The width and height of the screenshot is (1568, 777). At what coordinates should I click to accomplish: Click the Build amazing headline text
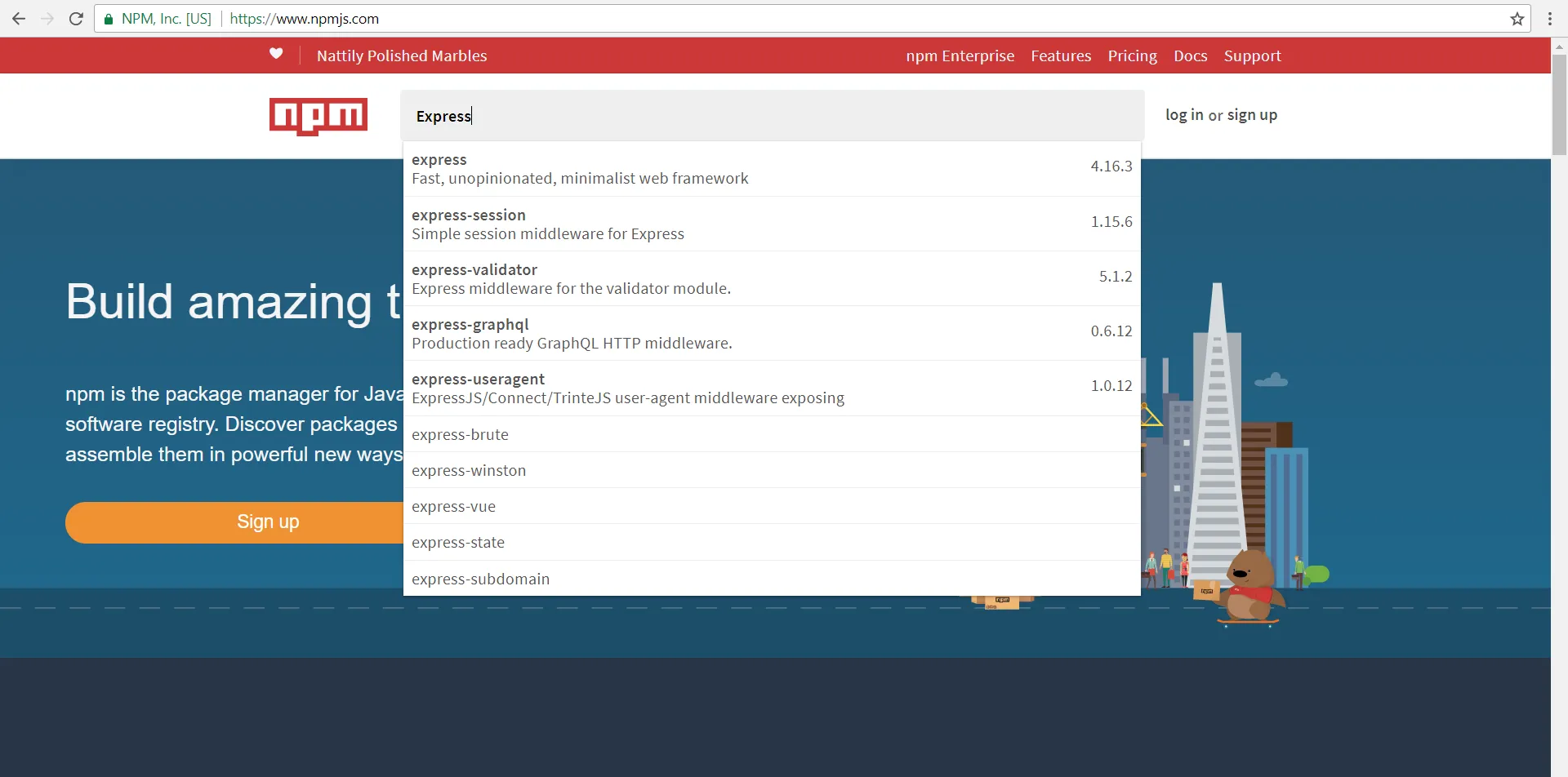tap(234, 301)
